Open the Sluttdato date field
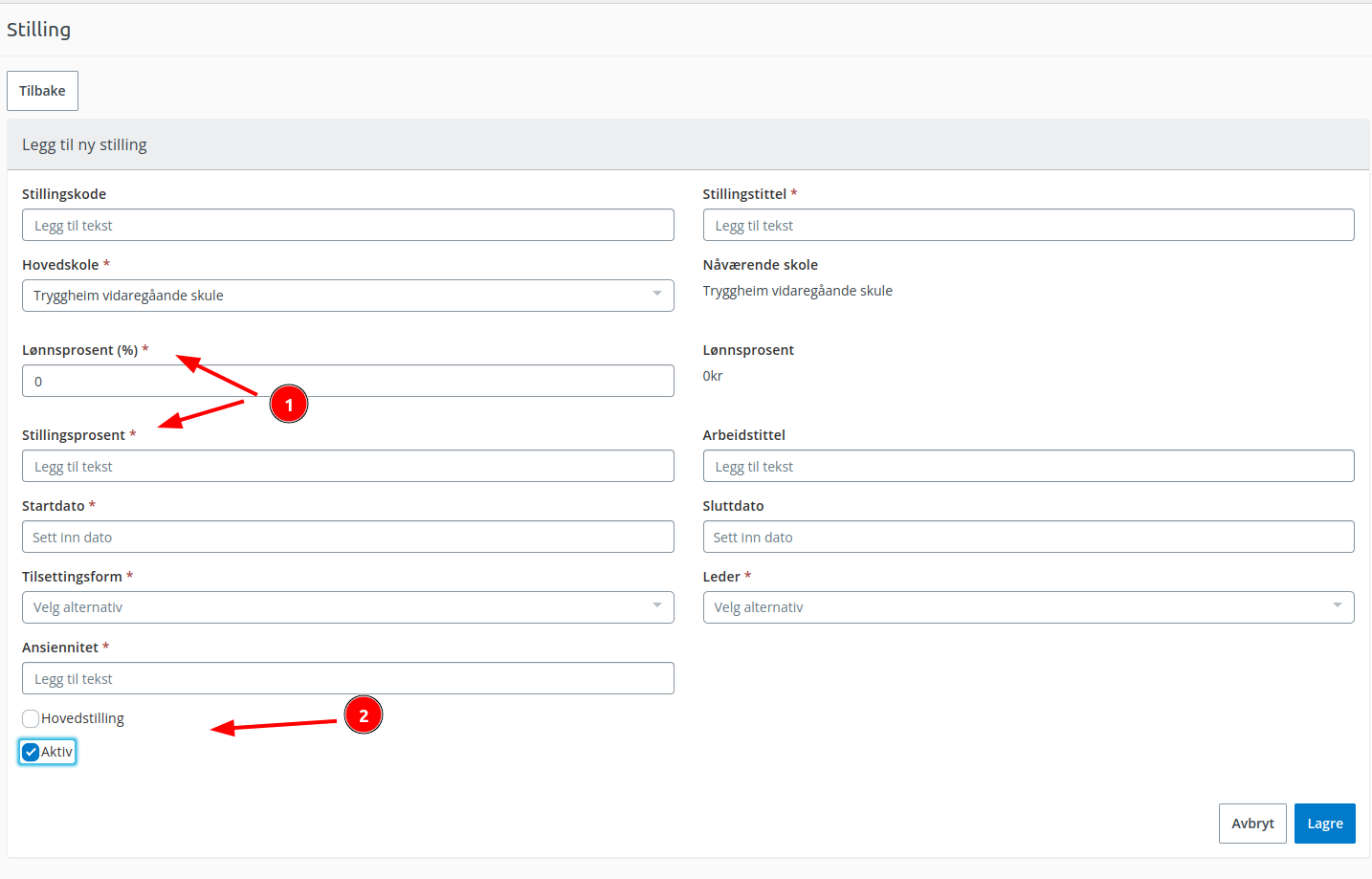Image resolution: width=1372 pixels, height=879 pixels. coord(1029,537)
